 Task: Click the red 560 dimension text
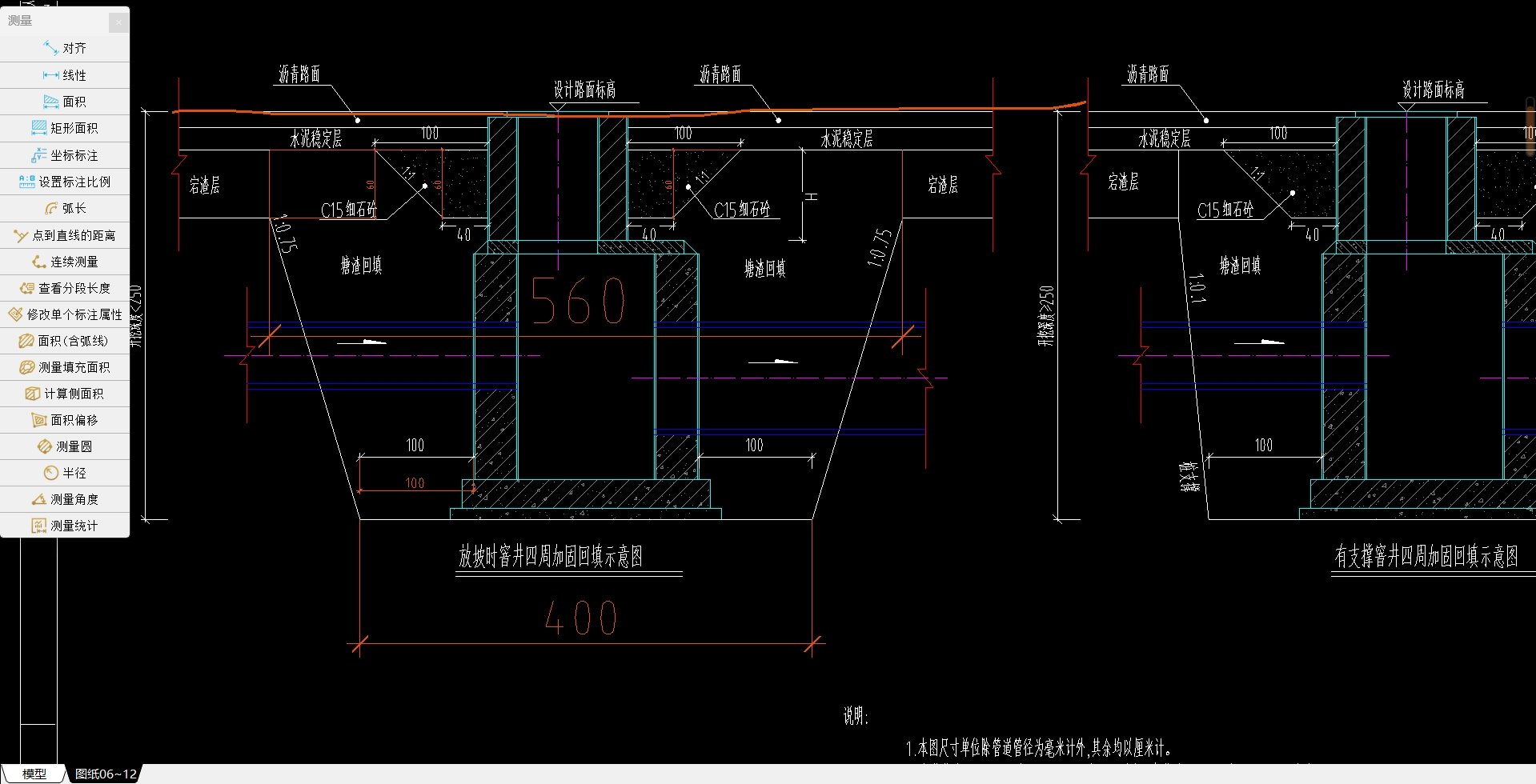point(578,302)
